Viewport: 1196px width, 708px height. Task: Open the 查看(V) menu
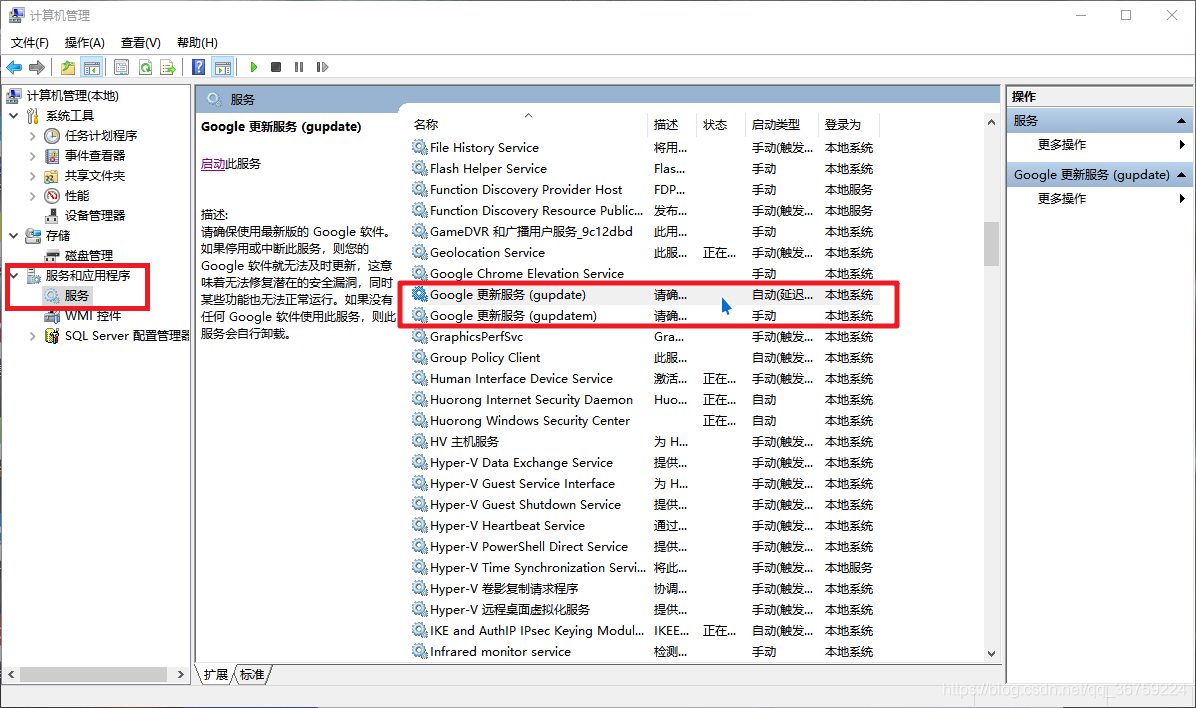[x=140, y=43]
